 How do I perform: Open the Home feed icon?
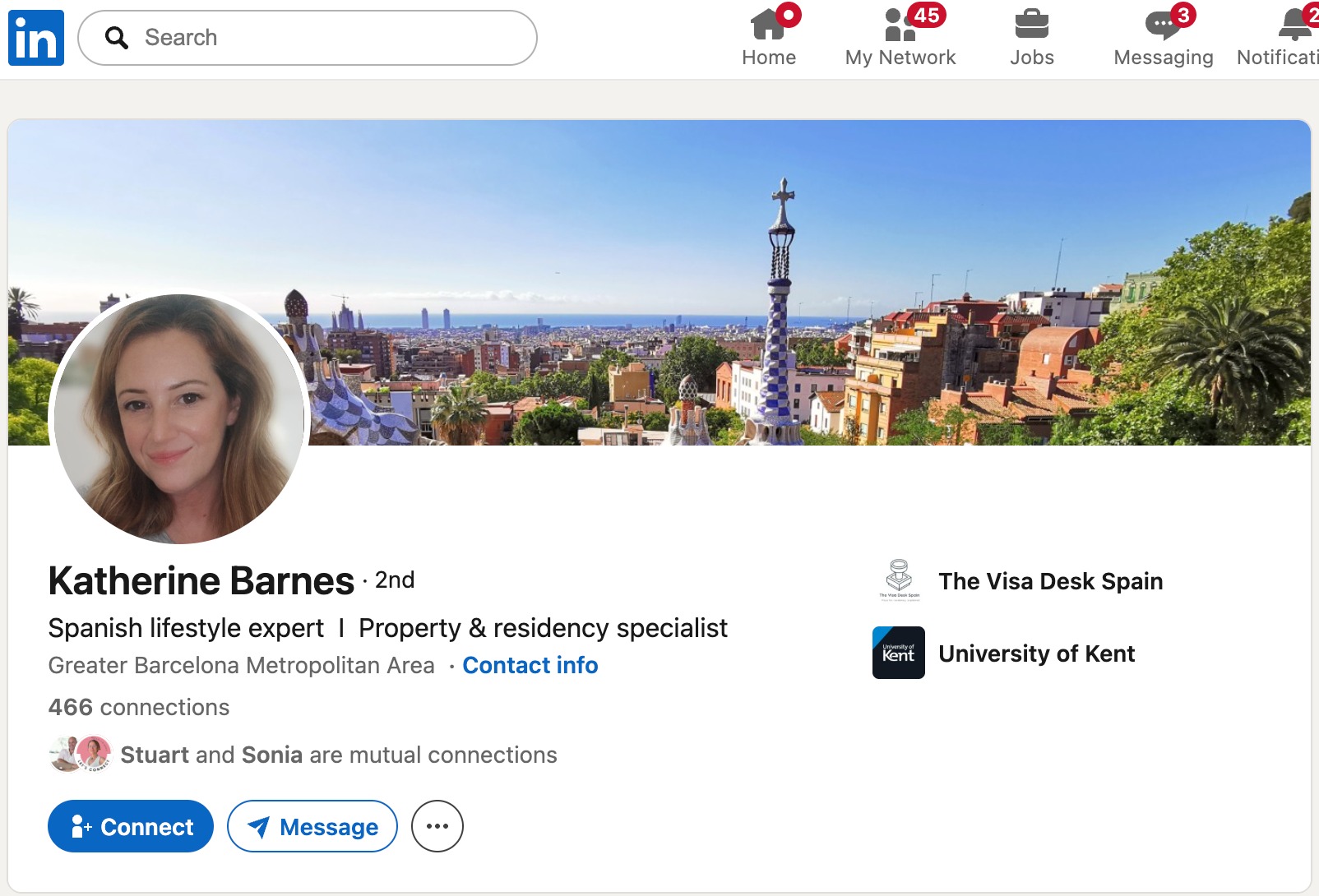(768, 26)
